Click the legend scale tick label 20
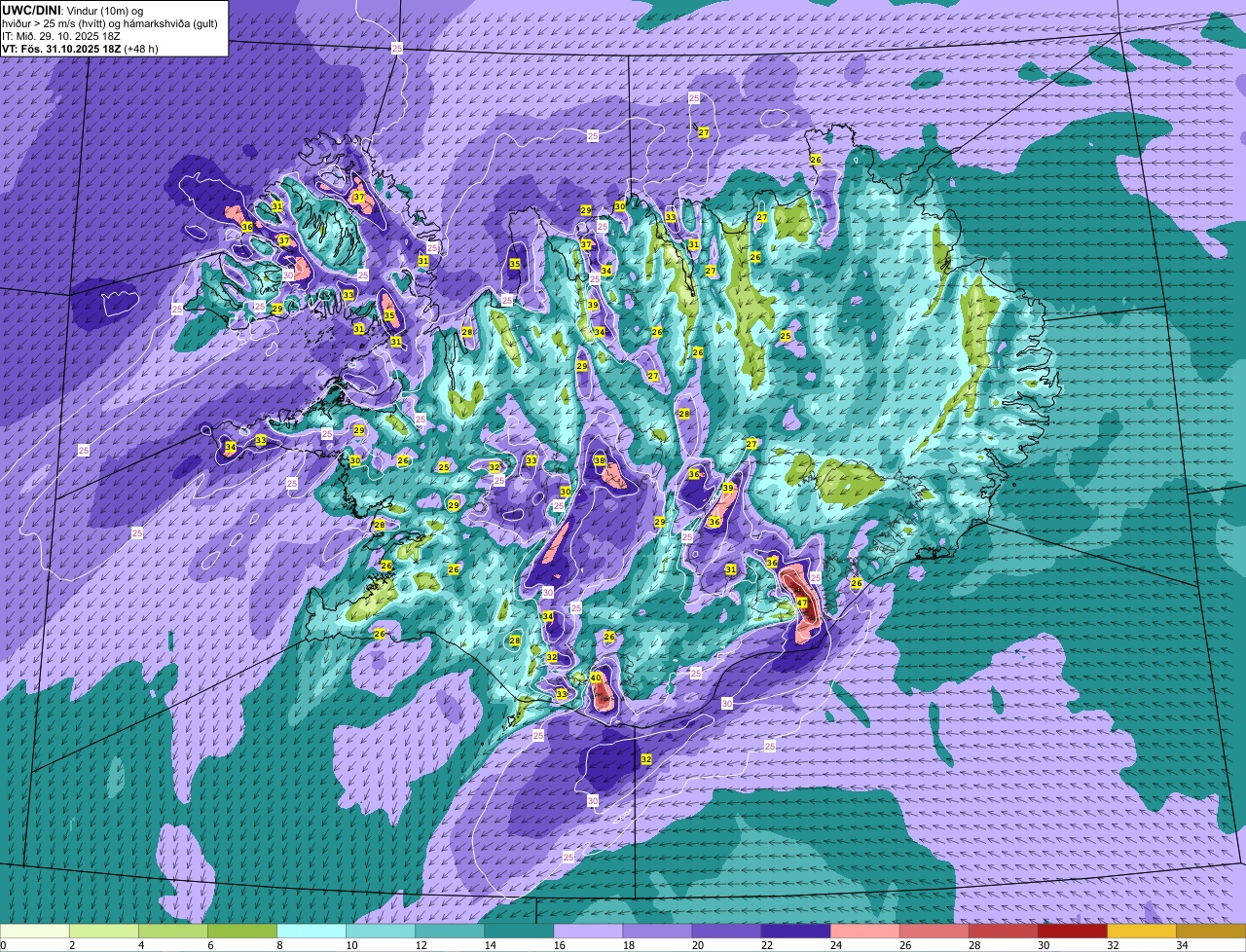Screen dimensions: 1246x952 click(696, 945)
